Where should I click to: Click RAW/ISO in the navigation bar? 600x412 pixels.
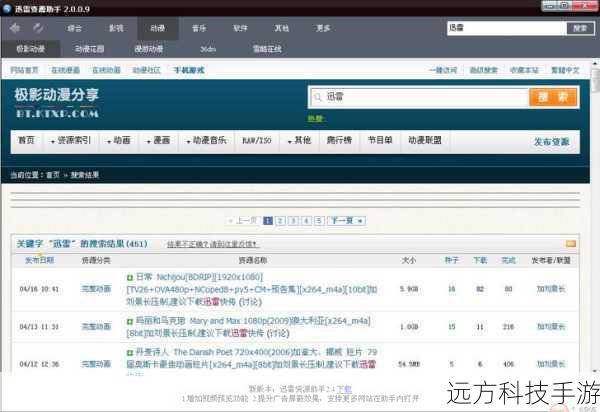(x=257, y=140)
